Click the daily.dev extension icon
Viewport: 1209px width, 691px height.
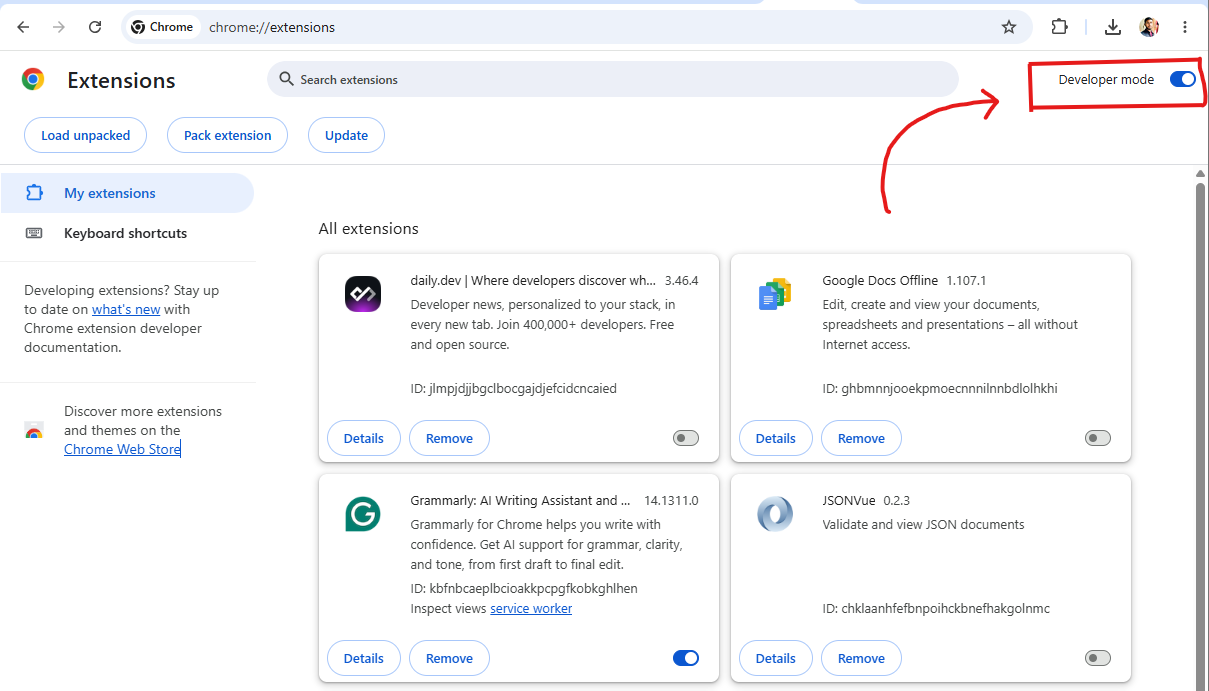click(363, 294)
